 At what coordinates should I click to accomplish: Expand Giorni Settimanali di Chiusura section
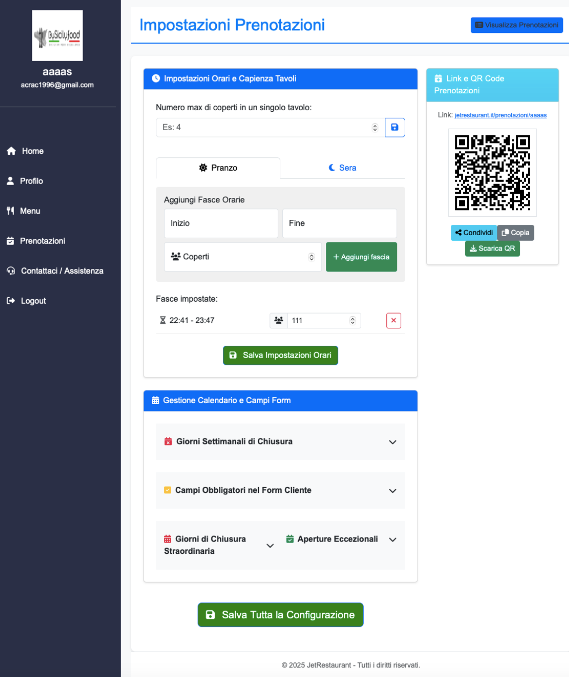280,442
